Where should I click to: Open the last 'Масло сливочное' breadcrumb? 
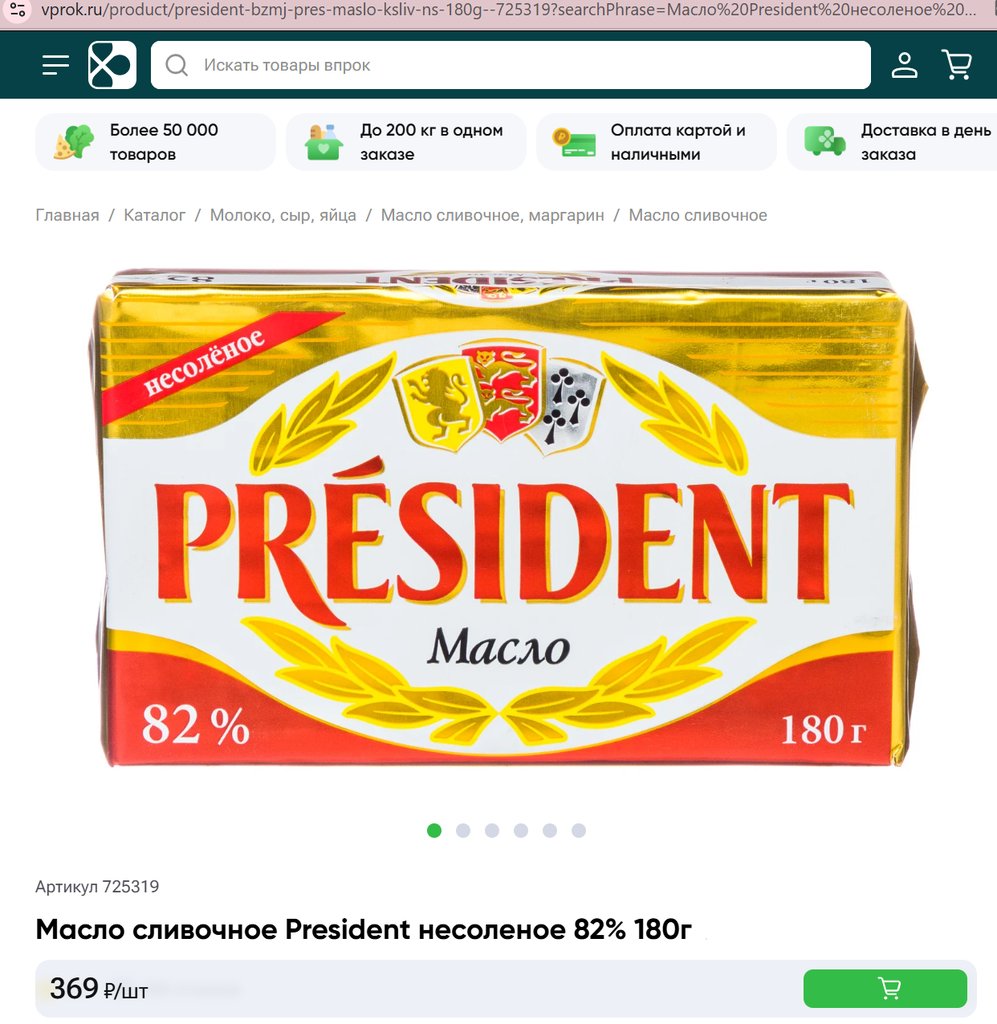pyautogui.click(x=697, y=216)
